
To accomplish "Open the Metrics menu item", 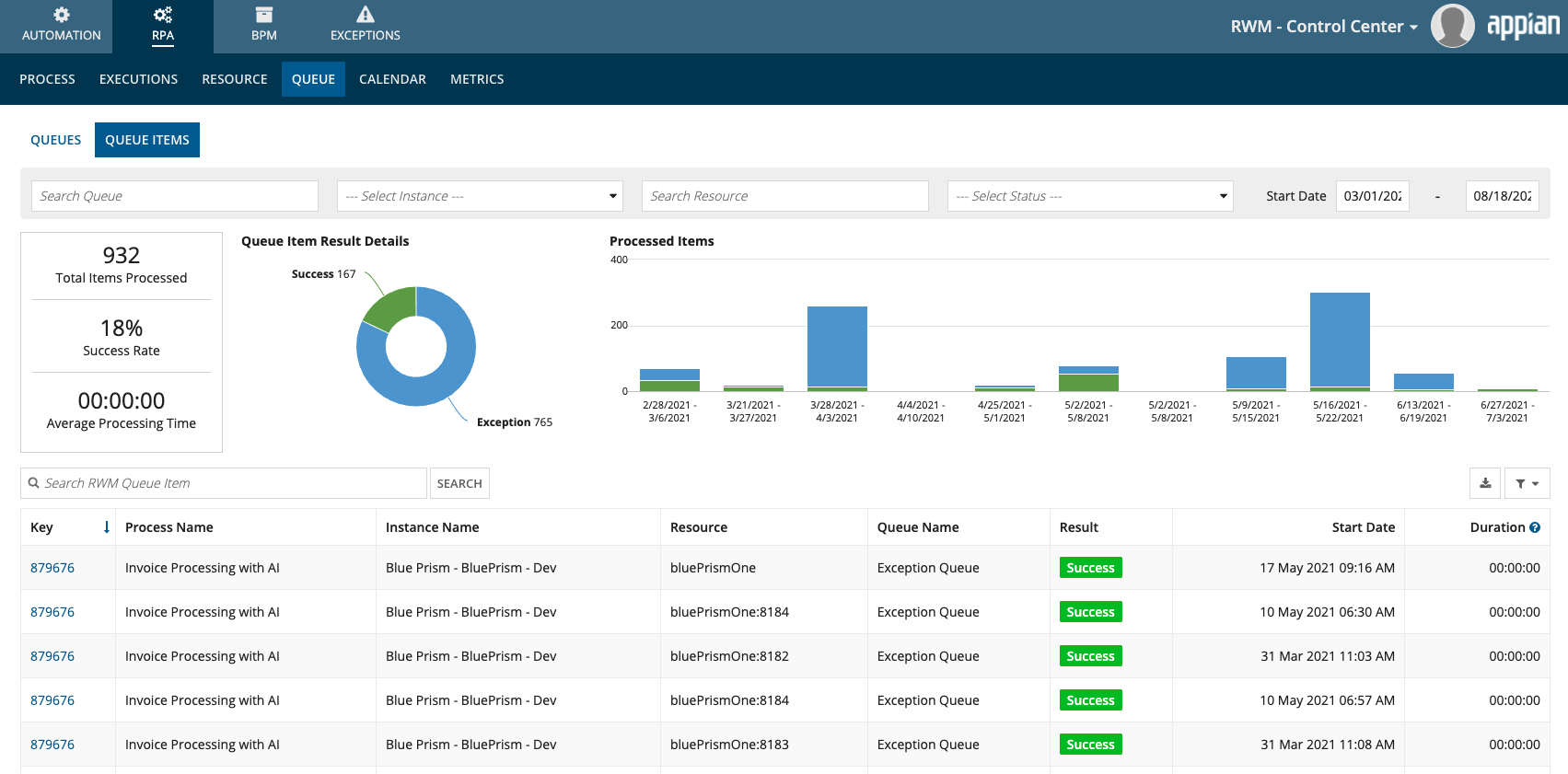I will point(477,79).
